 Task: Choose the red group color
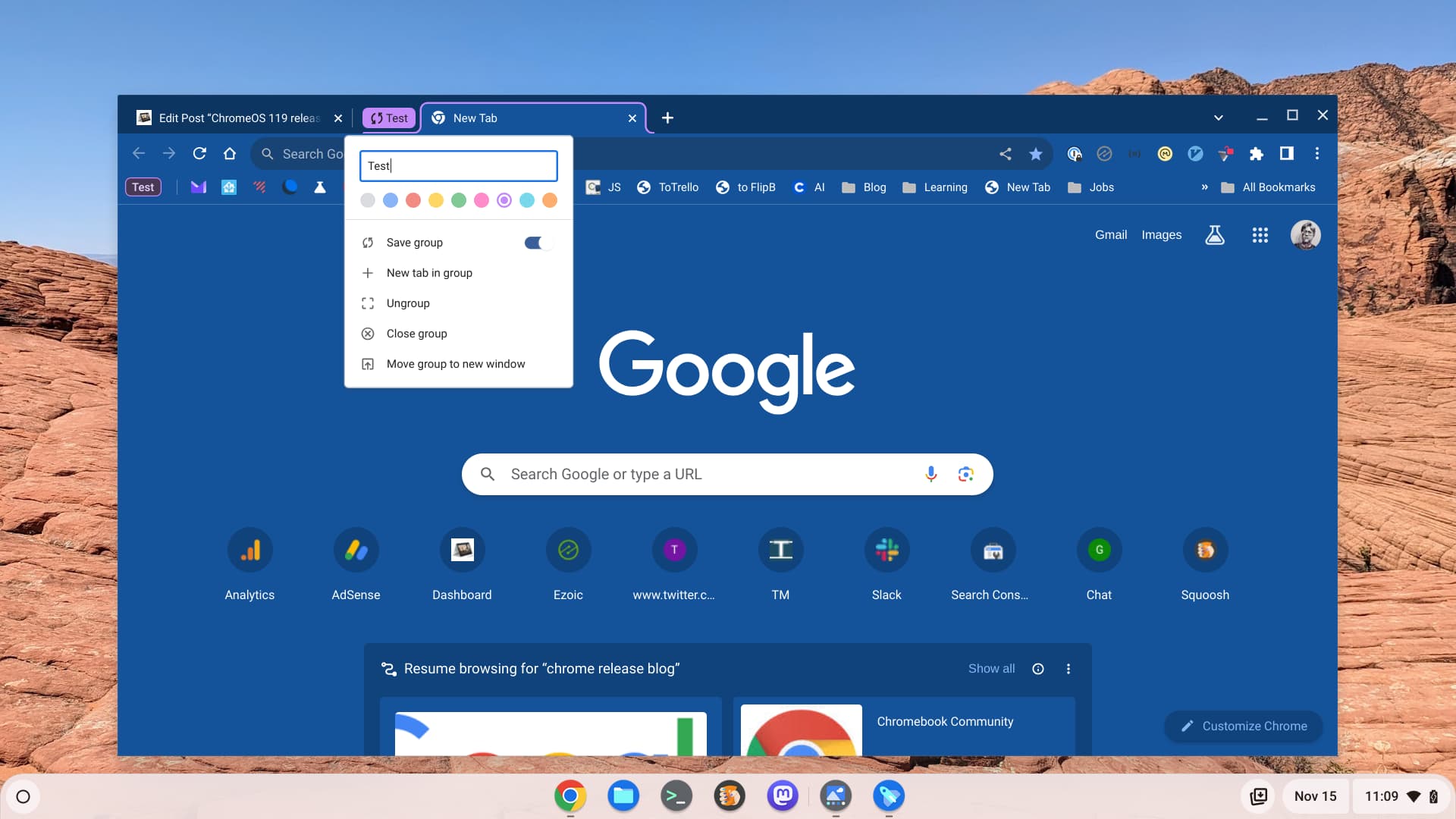(x=413, y=200)
